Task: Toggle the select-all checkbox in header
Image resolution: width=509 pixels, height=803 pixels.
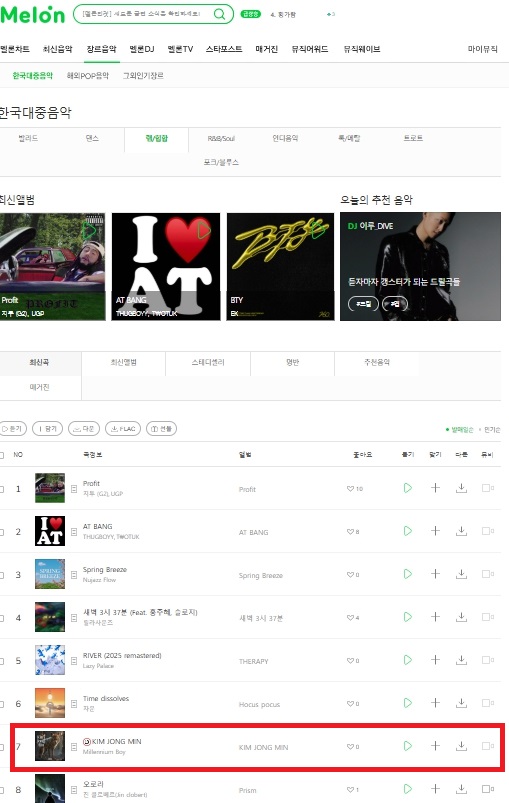Action: point(2,455)
